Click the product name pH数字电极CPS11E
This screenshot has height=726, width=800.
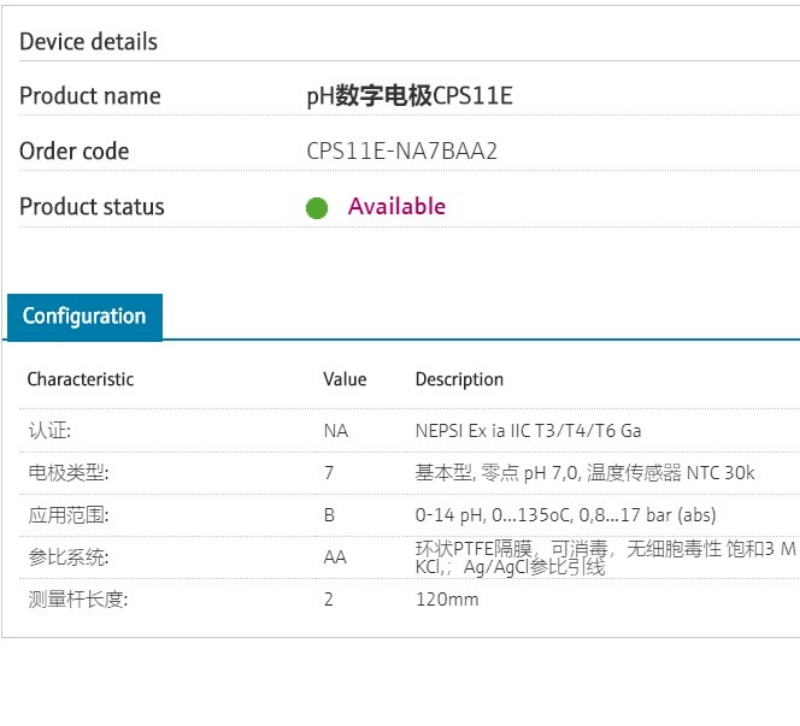click(409, 96)
